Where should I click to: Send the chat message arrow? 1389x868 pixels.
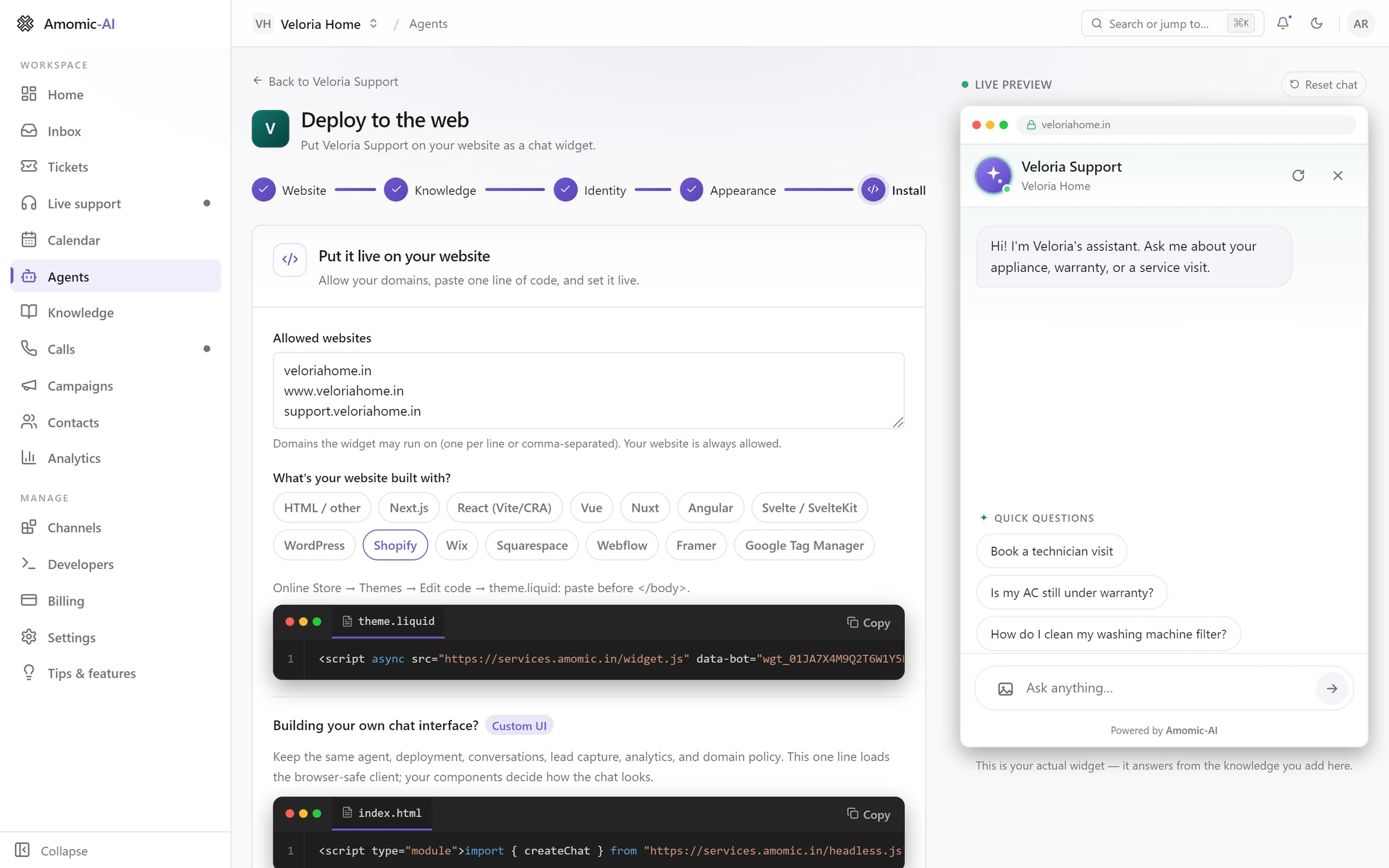(1331, 689)
